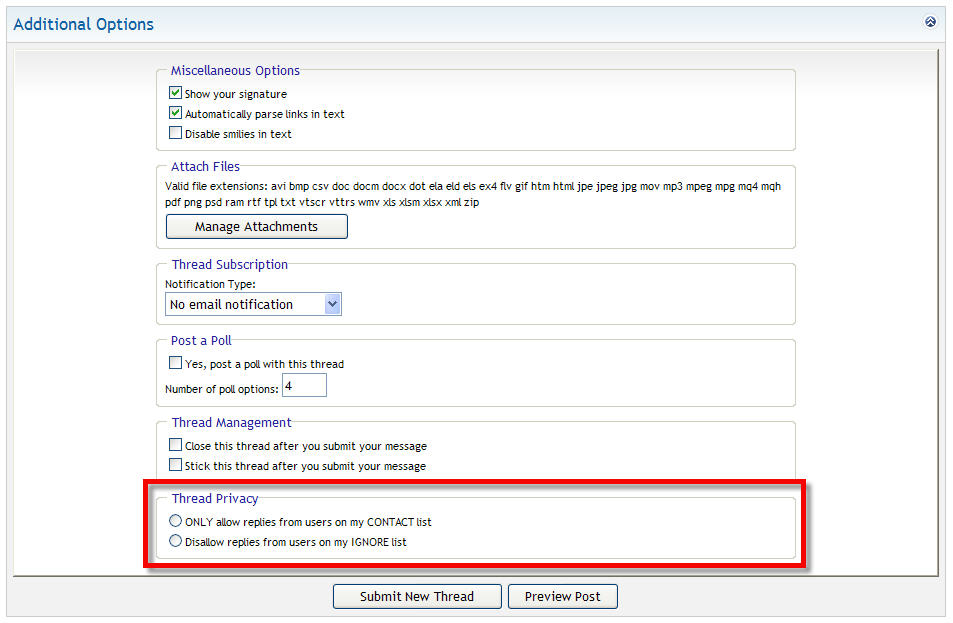
Task: Open the Notification Type dropdown
Action: coord(253,304)
